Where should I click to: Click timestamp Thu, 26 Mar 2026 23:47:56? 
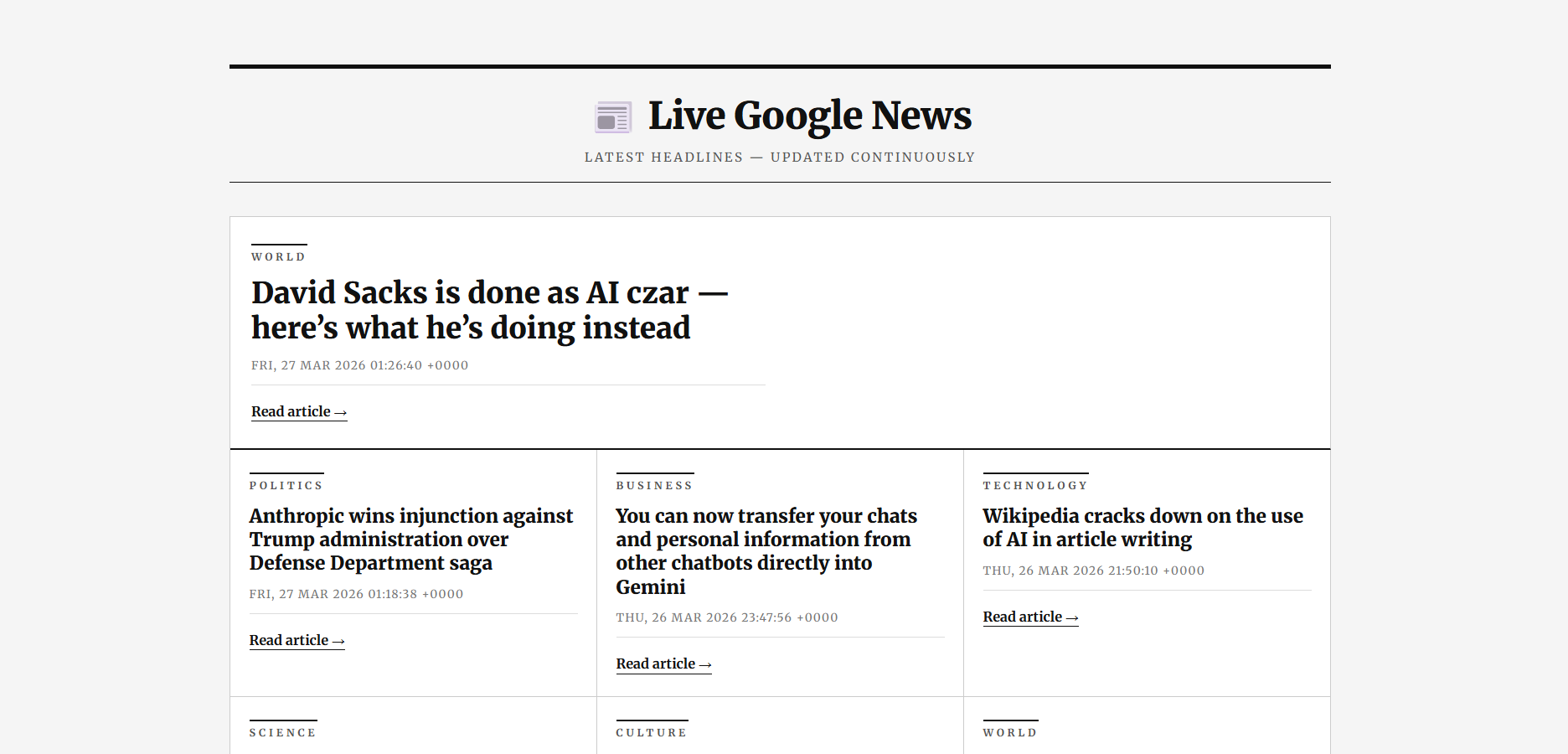(727, 617)
